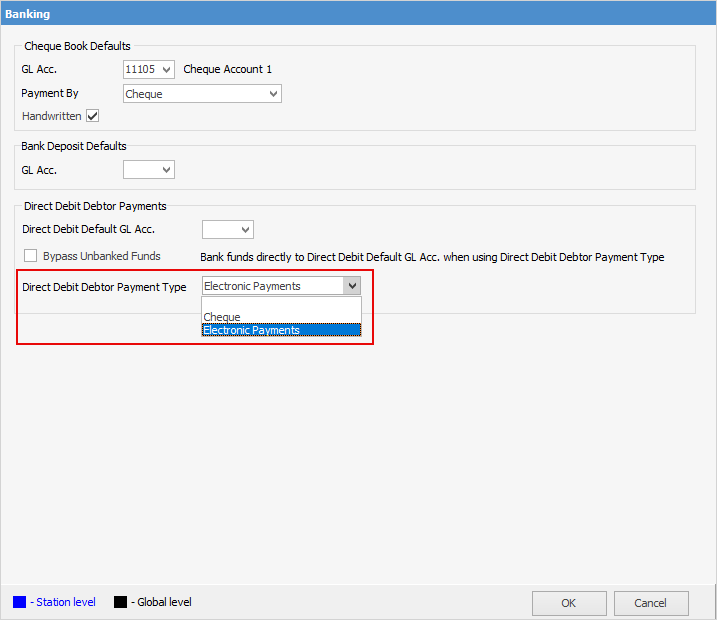The height and width of the screenshot is (620, 717).
Task: Click the Handwritten label
Action: (x=52, y=116)
